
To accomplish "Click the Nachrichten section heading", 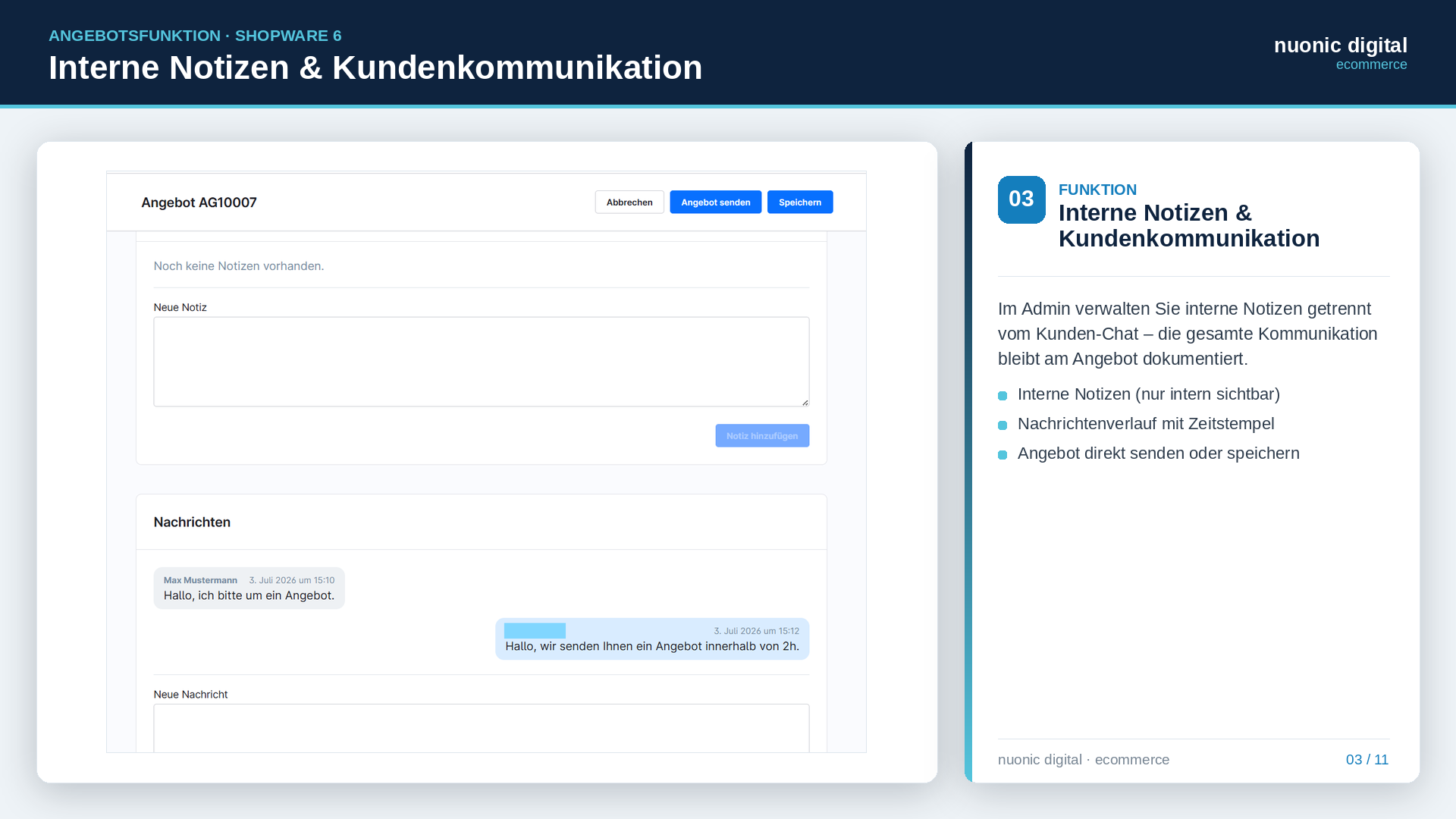I will point(192,522).
